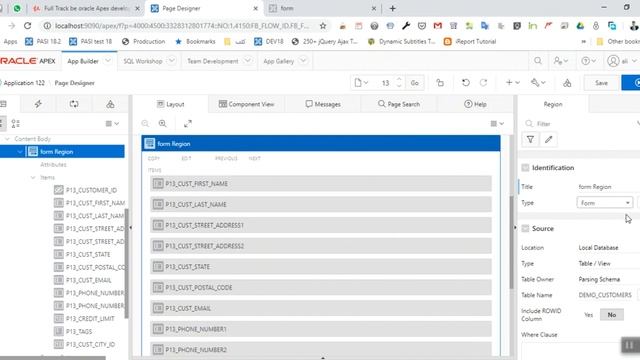This screenshot has width=640, height=360.
Task: Open the DEV18 bookmark
Action: point(269,42)
